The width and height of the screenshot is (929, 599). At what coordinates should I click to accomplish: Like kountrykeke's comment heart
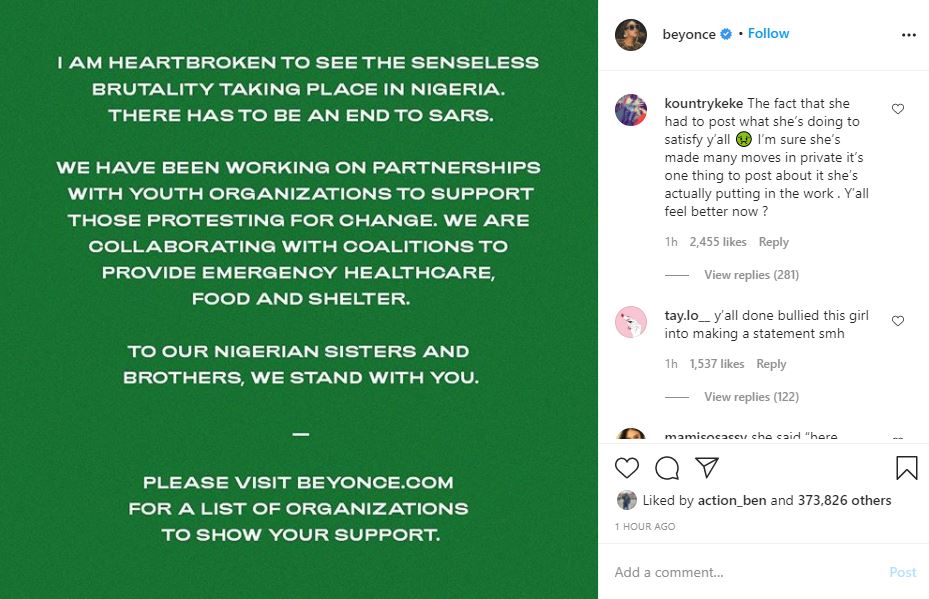click(x=898, y=109)
